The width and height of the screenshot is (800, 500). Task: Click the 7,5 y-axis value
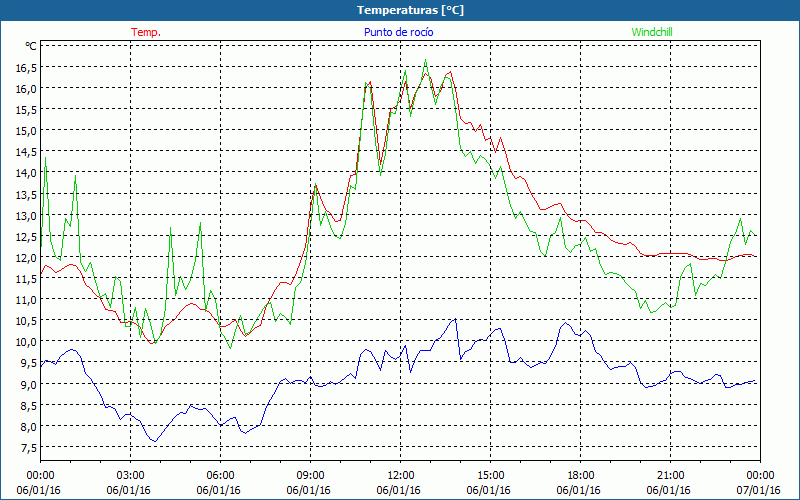29,448
